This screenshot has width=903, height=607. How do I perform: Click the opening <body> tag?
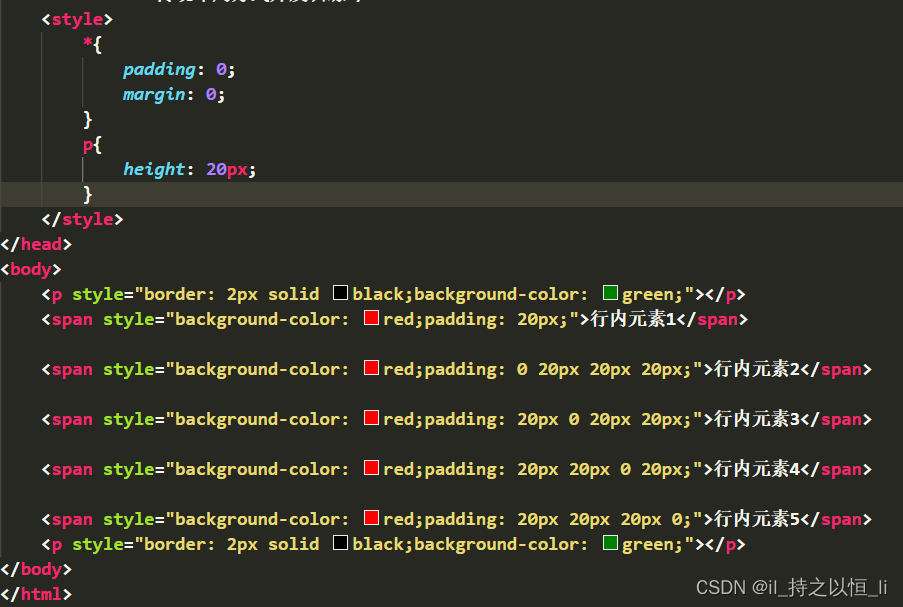pos(31,270)
